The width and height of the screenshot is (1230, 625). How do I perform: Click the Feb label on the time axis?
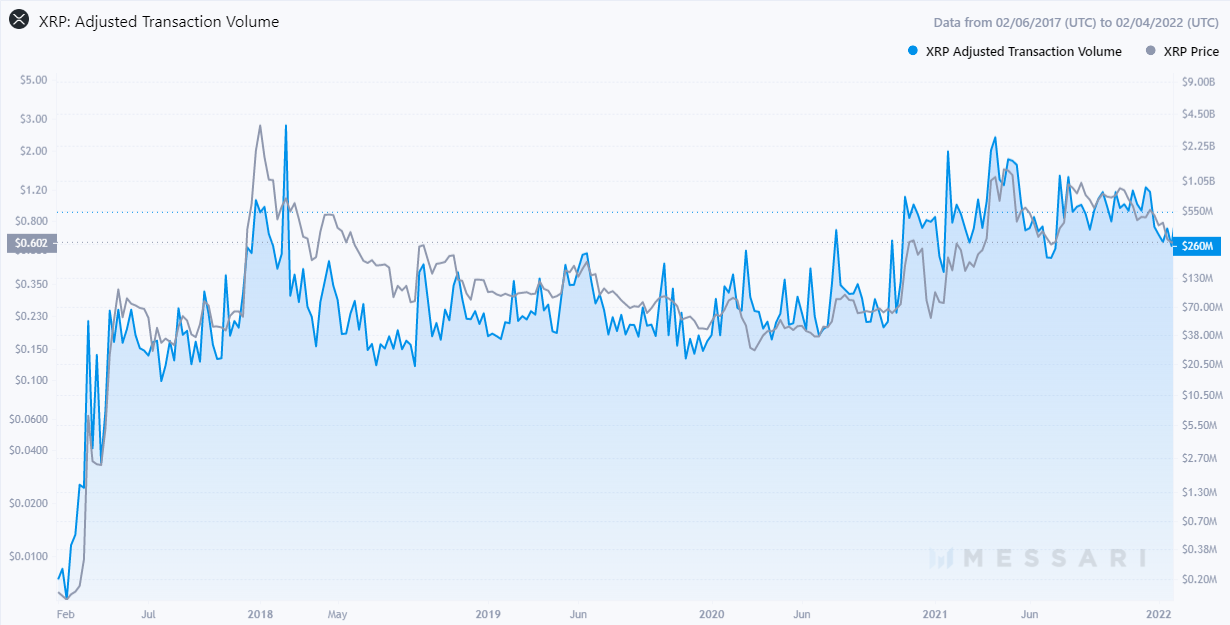pyautogui.click(x=65, y=613)
